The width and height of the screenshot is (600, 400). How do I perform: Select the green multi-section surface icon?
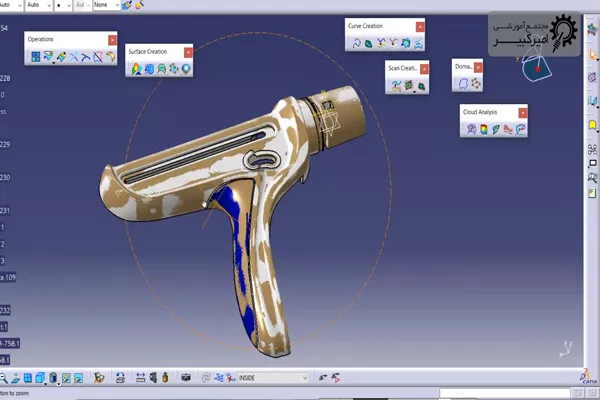coord(161,69)
